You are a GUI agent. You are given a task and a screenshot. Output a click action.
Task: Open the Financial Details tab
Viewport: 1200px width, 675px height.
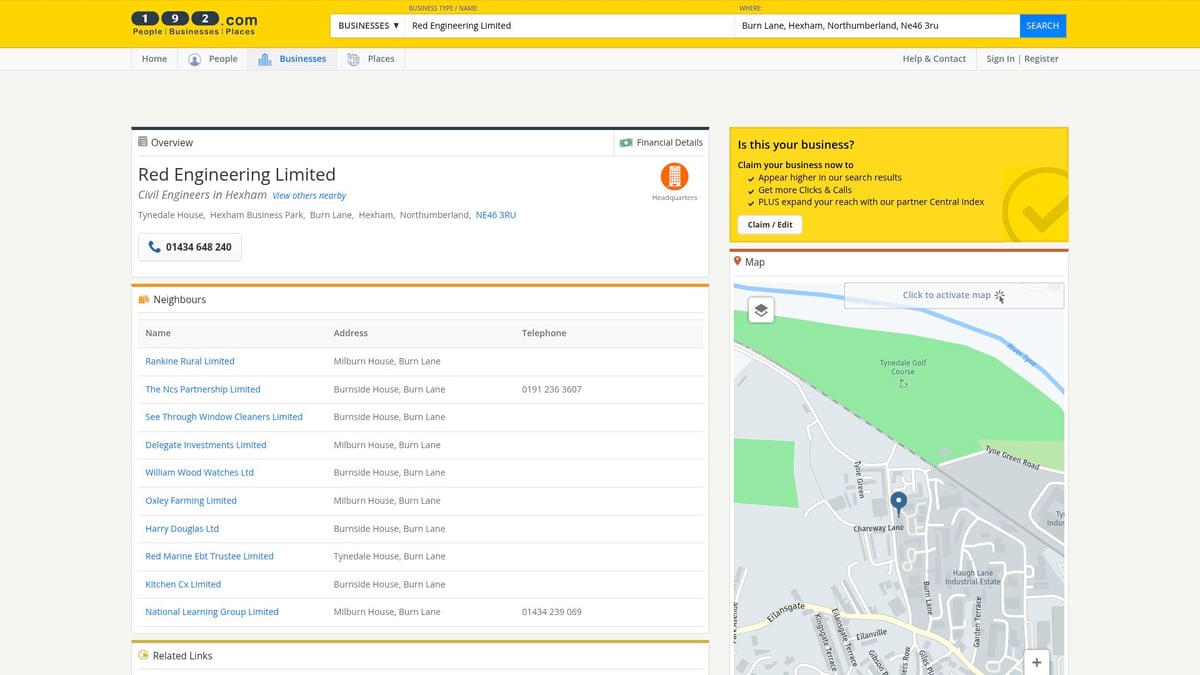click(661, 143)
